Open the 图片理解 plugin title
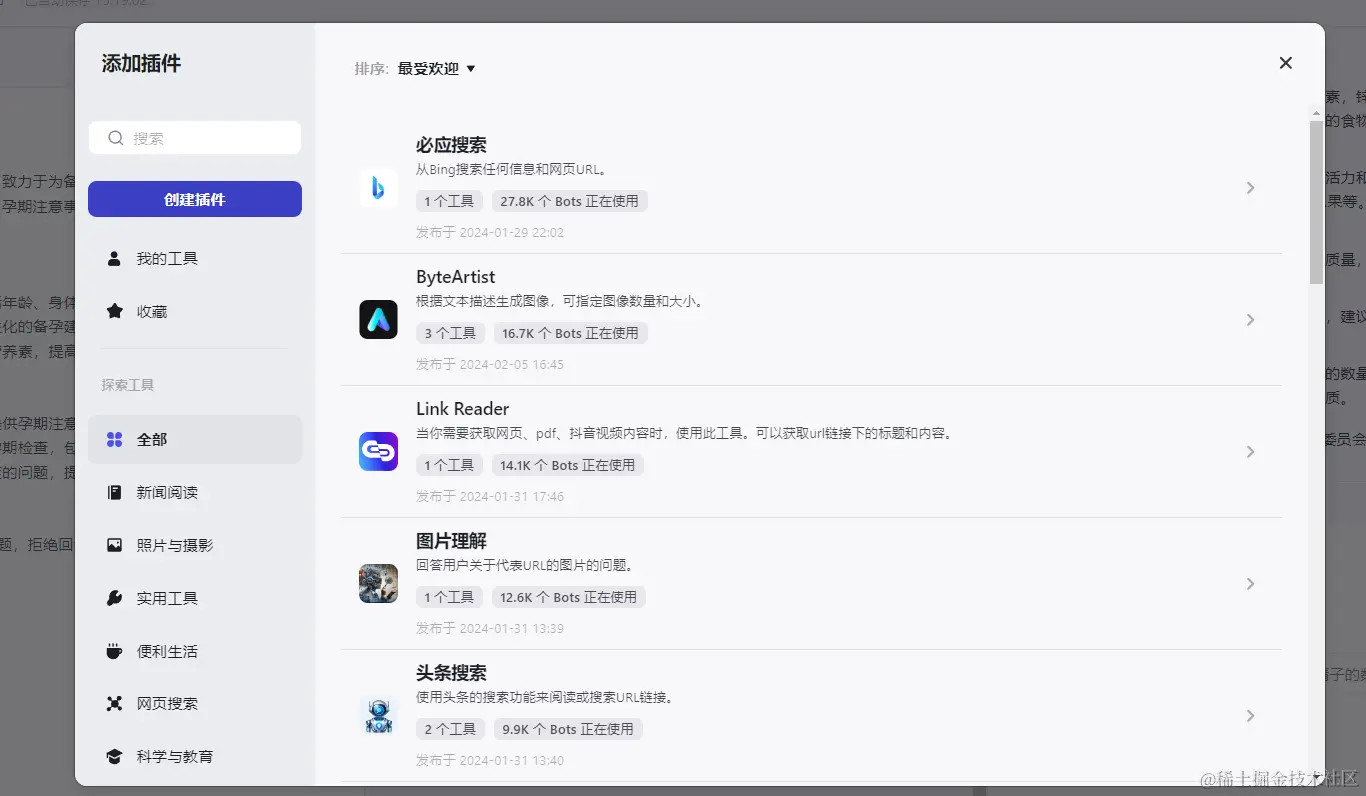Image resolution: width=1366 pixels, height=796 pixels. click(451, 541)
